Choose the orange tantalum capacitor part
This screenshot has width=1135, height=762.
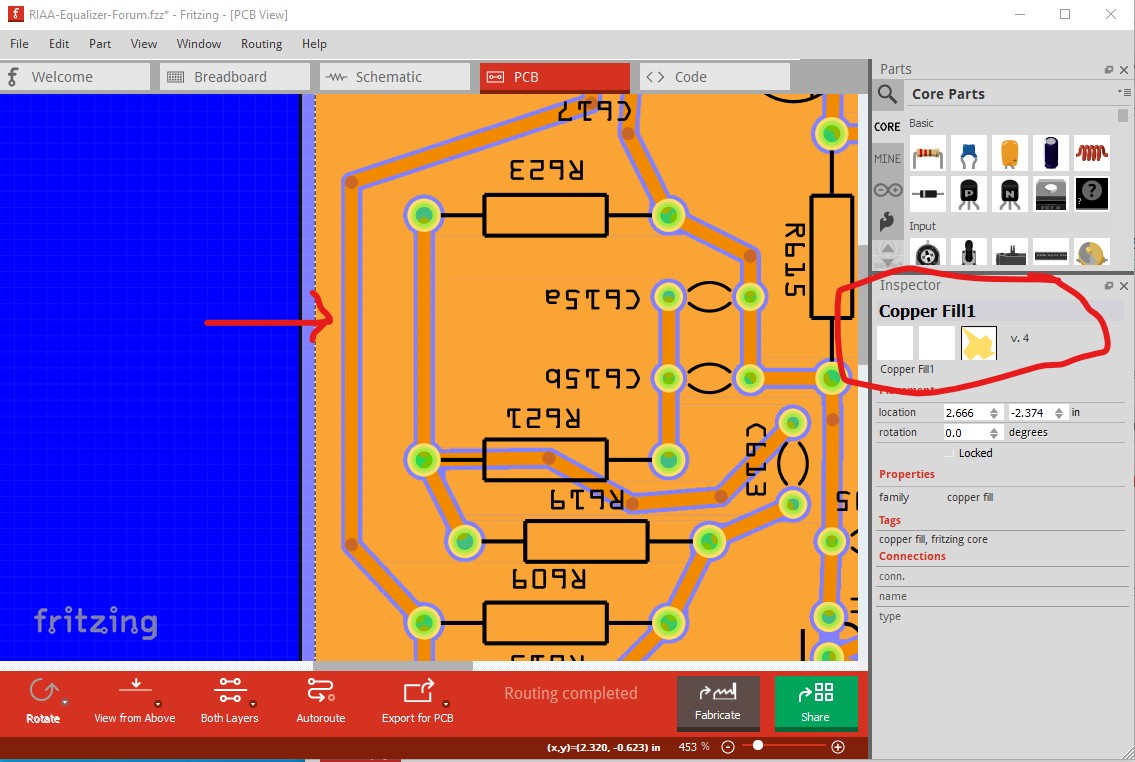[1009, 153]
